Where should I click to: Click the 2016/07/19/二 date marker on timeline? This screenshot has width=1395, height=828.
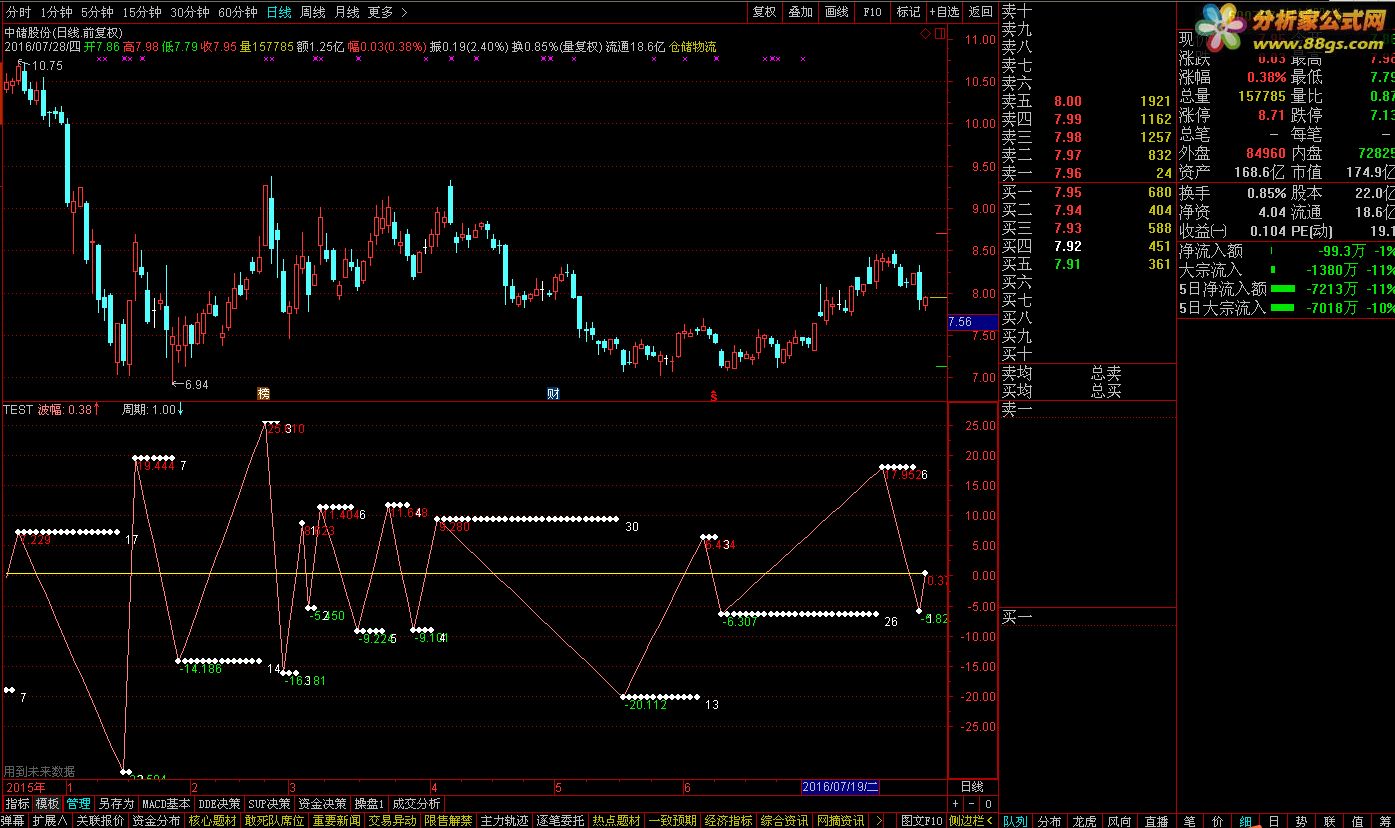pos(841,786)
